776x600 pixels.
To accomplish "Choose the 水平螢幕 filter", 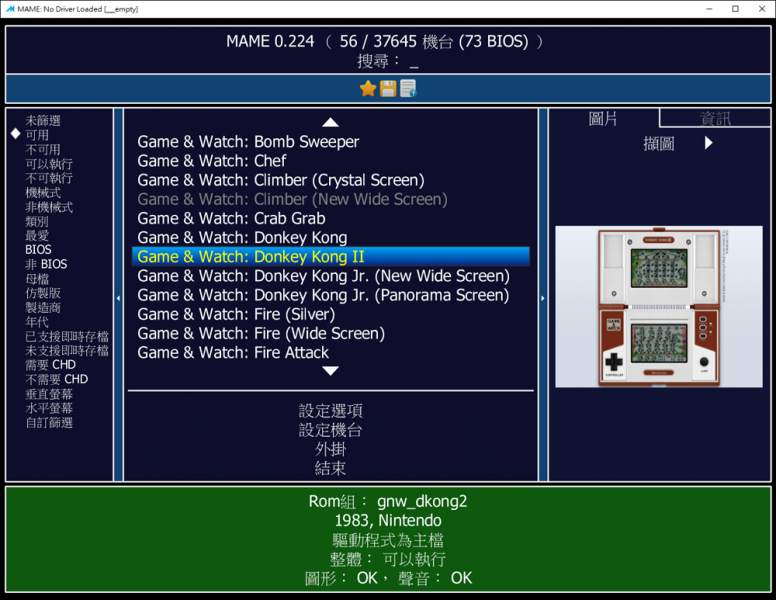I will [49, 408].
